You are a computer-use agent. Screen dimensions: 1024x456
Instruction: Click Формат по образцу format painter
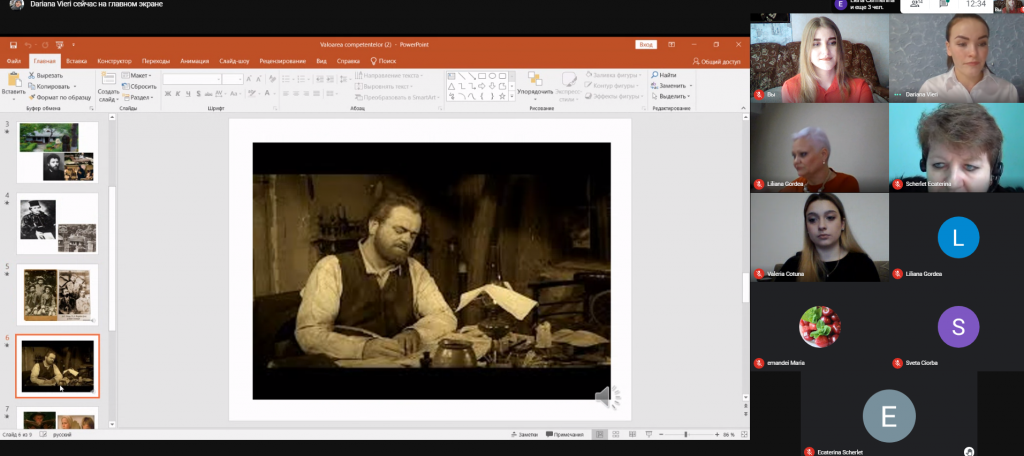point(59,97)
